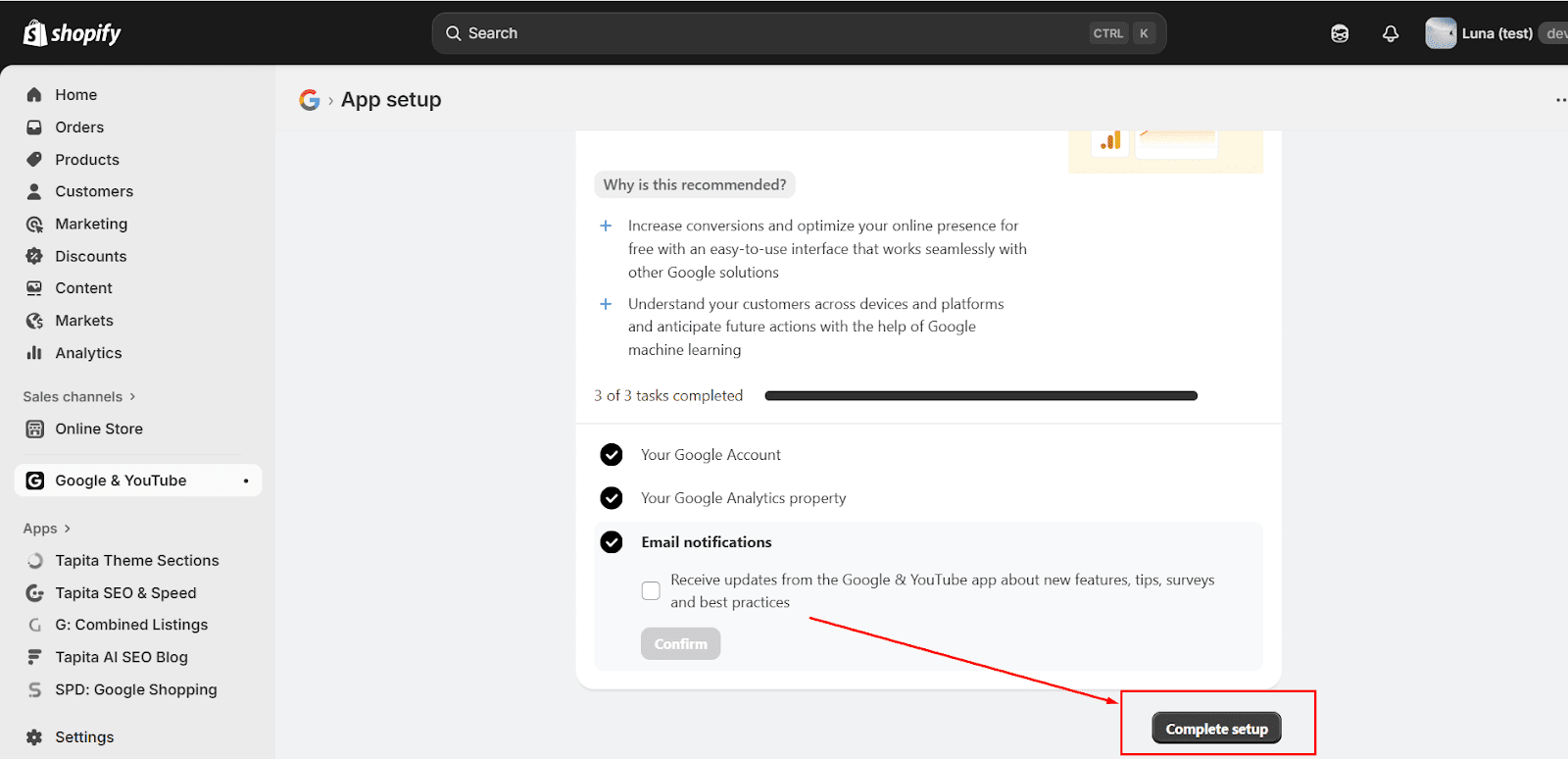Image resolution: width=1568 pixels, height=759 pixels.
Task: Click the Tapita AI SEO Blog icon
Action: click(34, 657)
